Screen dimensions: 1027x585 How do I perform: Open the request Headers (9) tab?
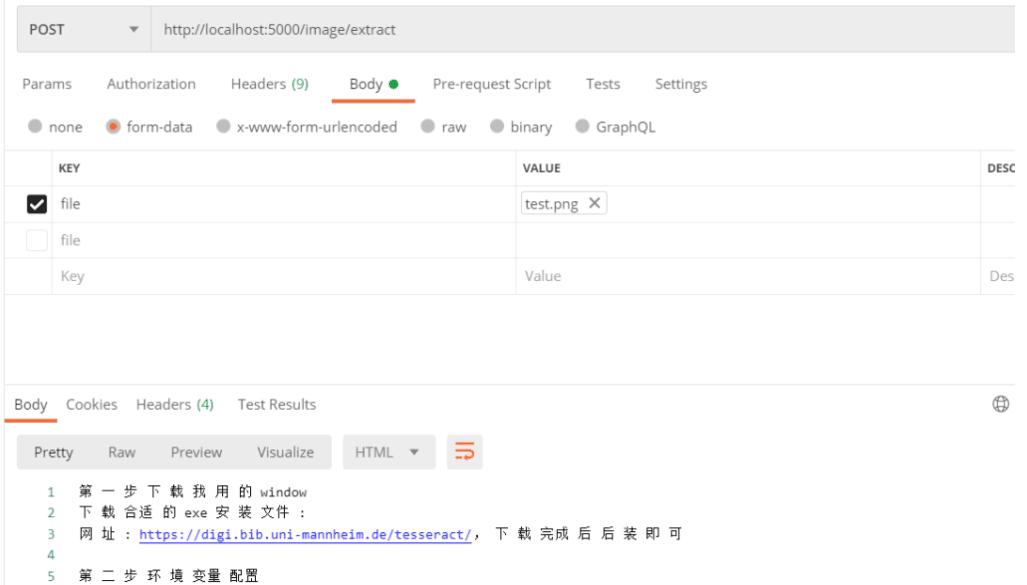point(269,84)
